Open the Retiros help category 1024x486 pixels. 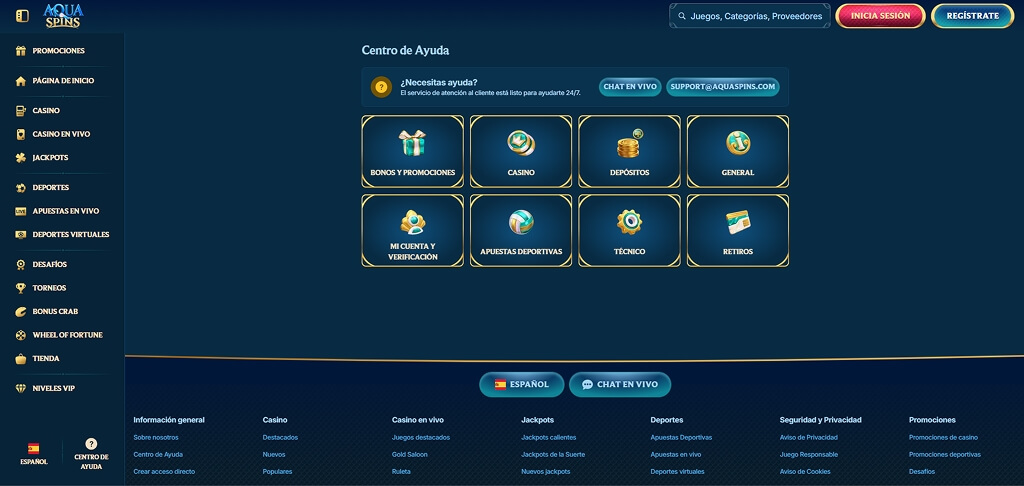(738, 231)
